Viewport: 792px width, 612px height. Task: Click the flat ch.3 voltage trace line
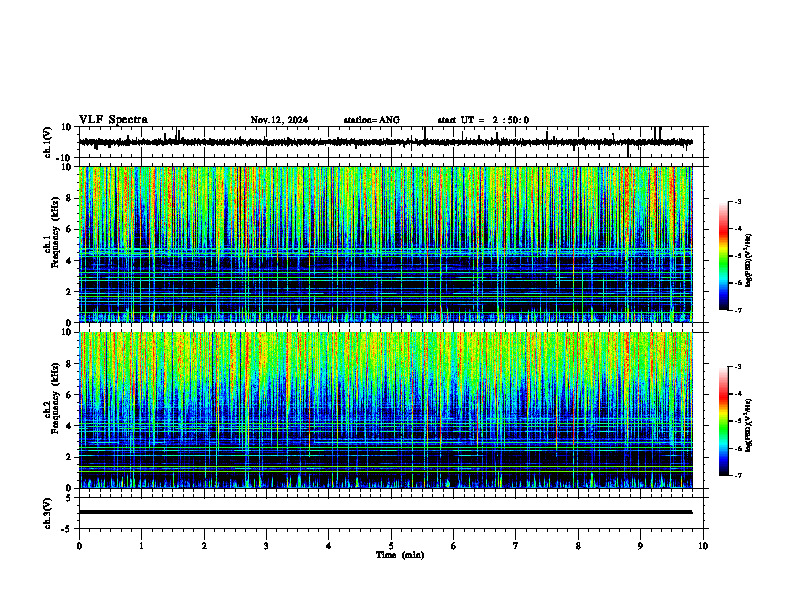click(385, 512)
